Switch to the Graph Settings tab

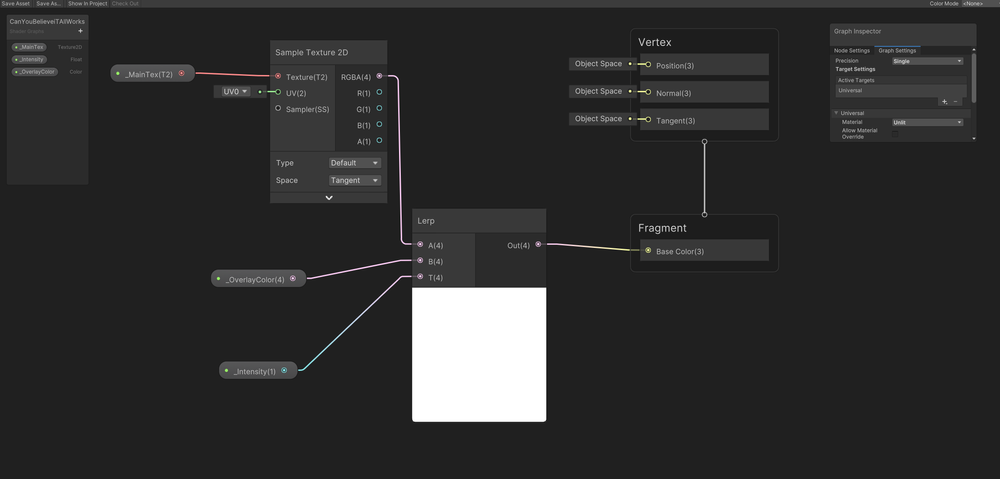click(897, 50)
